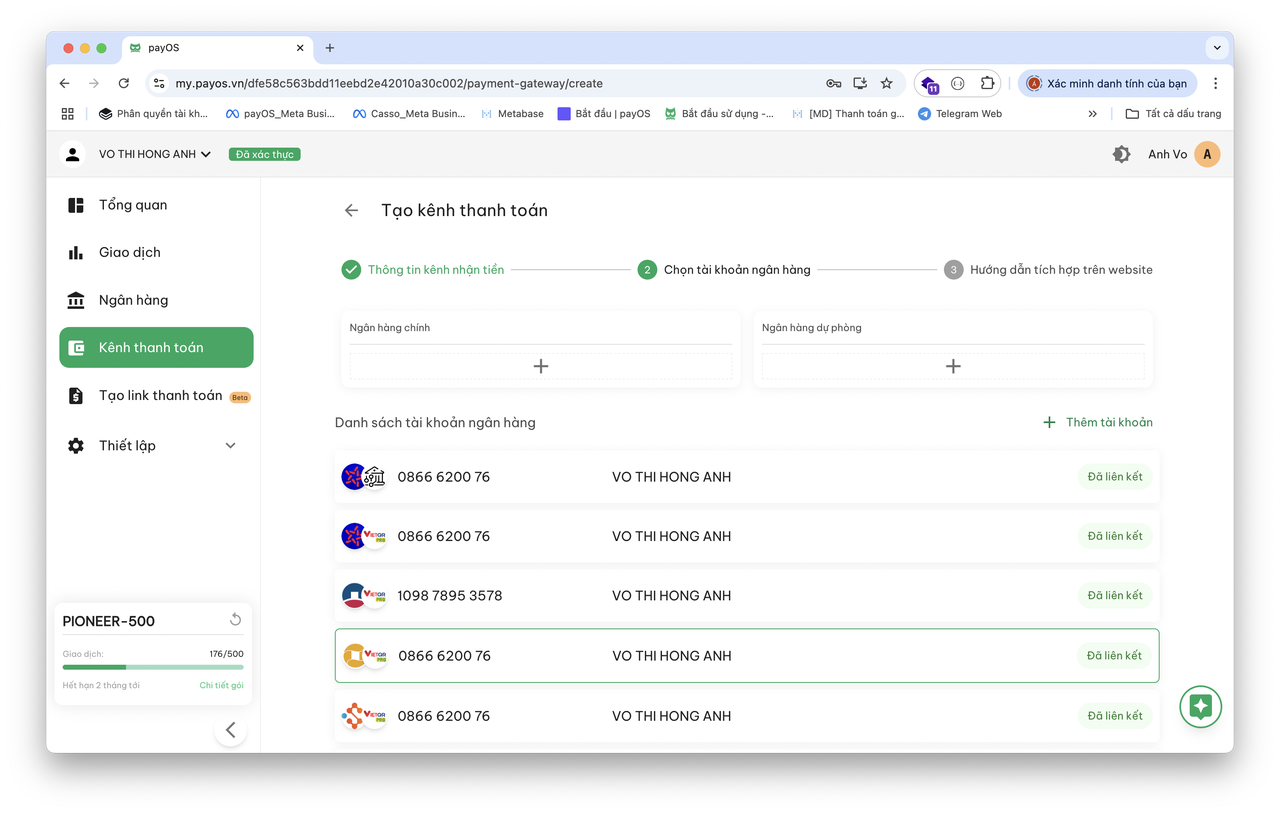
Task: Toggle theme with the brightness icon in header
Action: (x=1122, y=154)
